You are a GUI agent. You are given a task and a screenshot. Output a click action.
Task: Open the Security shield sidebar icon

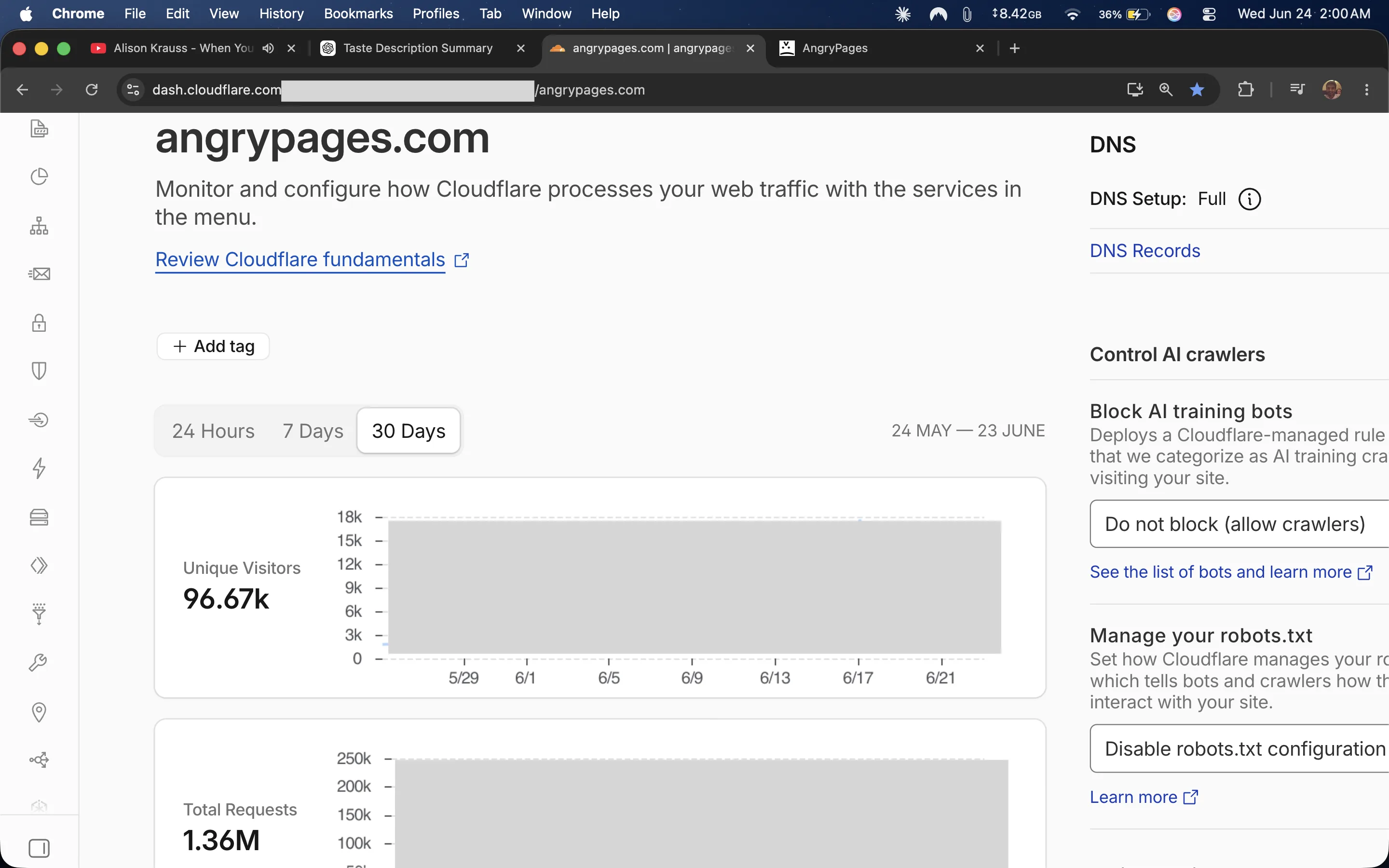(x=39, y=371)
